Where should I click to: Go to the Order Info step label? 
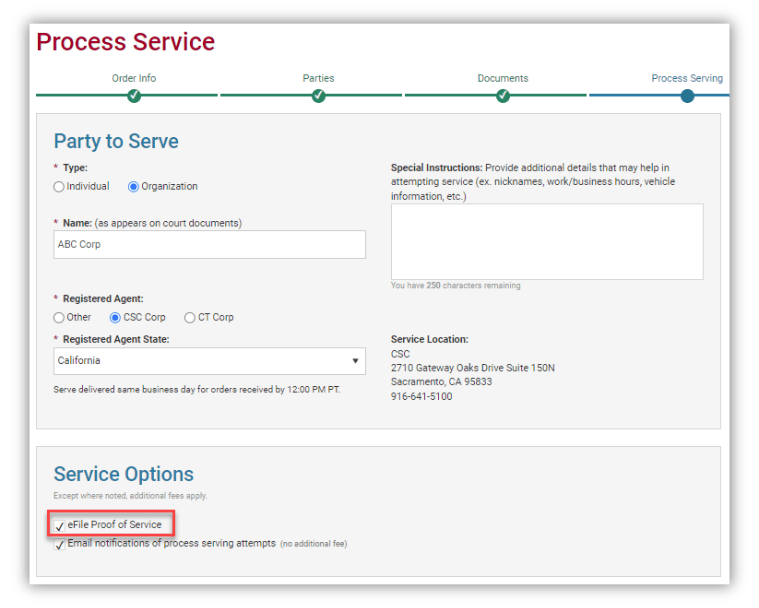pos(134,78)
